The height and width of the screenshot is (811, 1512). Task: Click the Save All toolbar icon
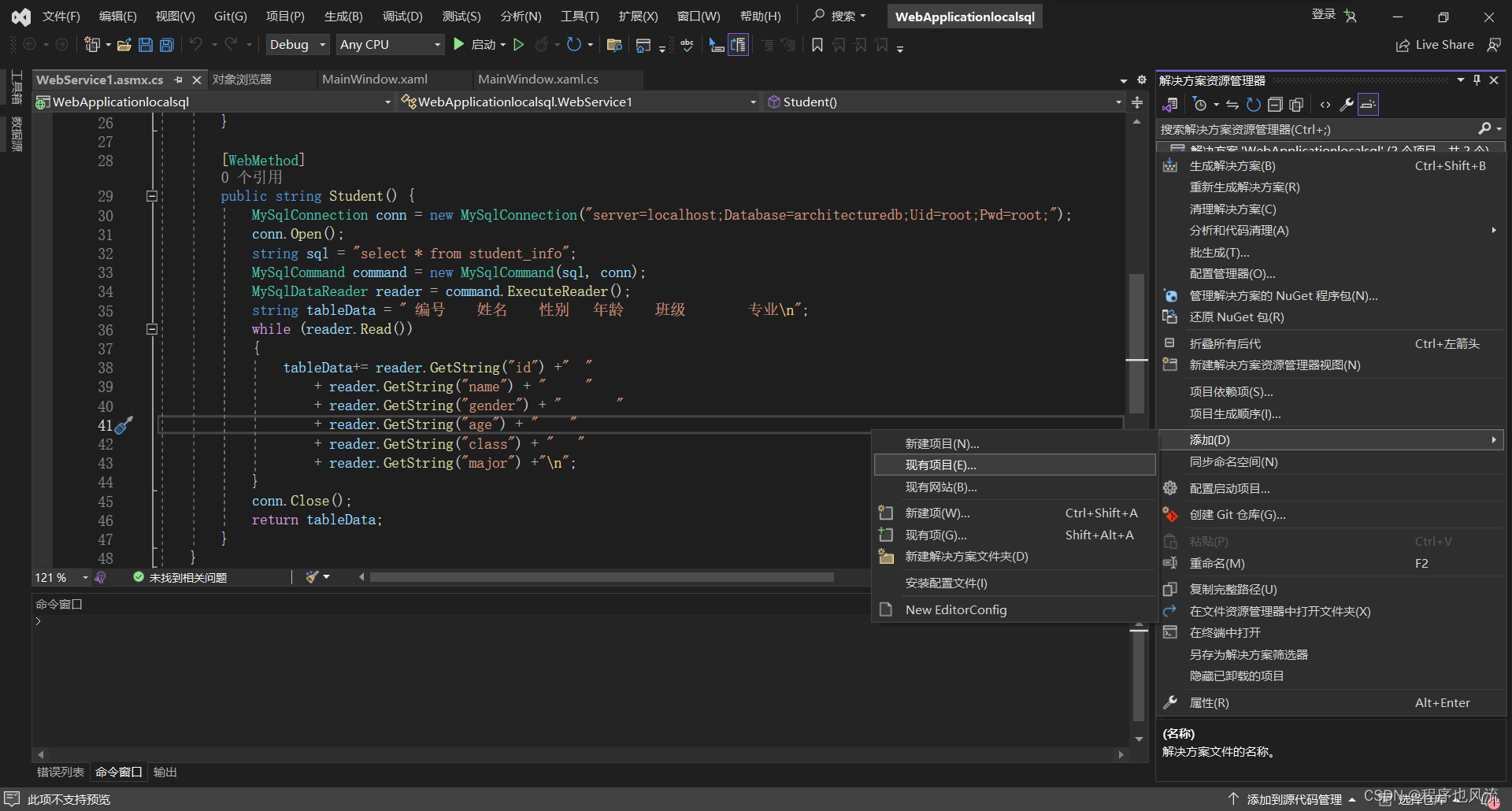tap(166, 45)
